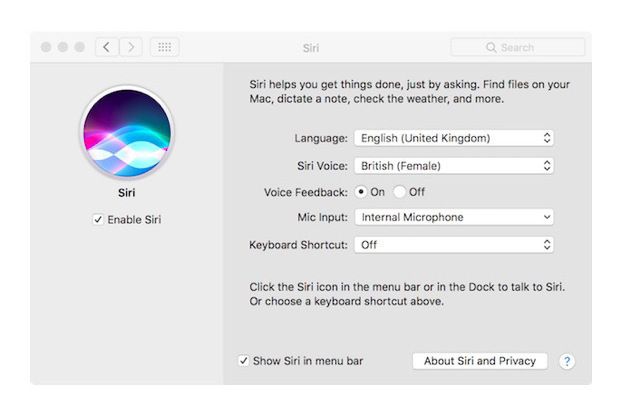Click the green zoom window button
The width and height of the screenshot is (620, 413).
point(80,47)
